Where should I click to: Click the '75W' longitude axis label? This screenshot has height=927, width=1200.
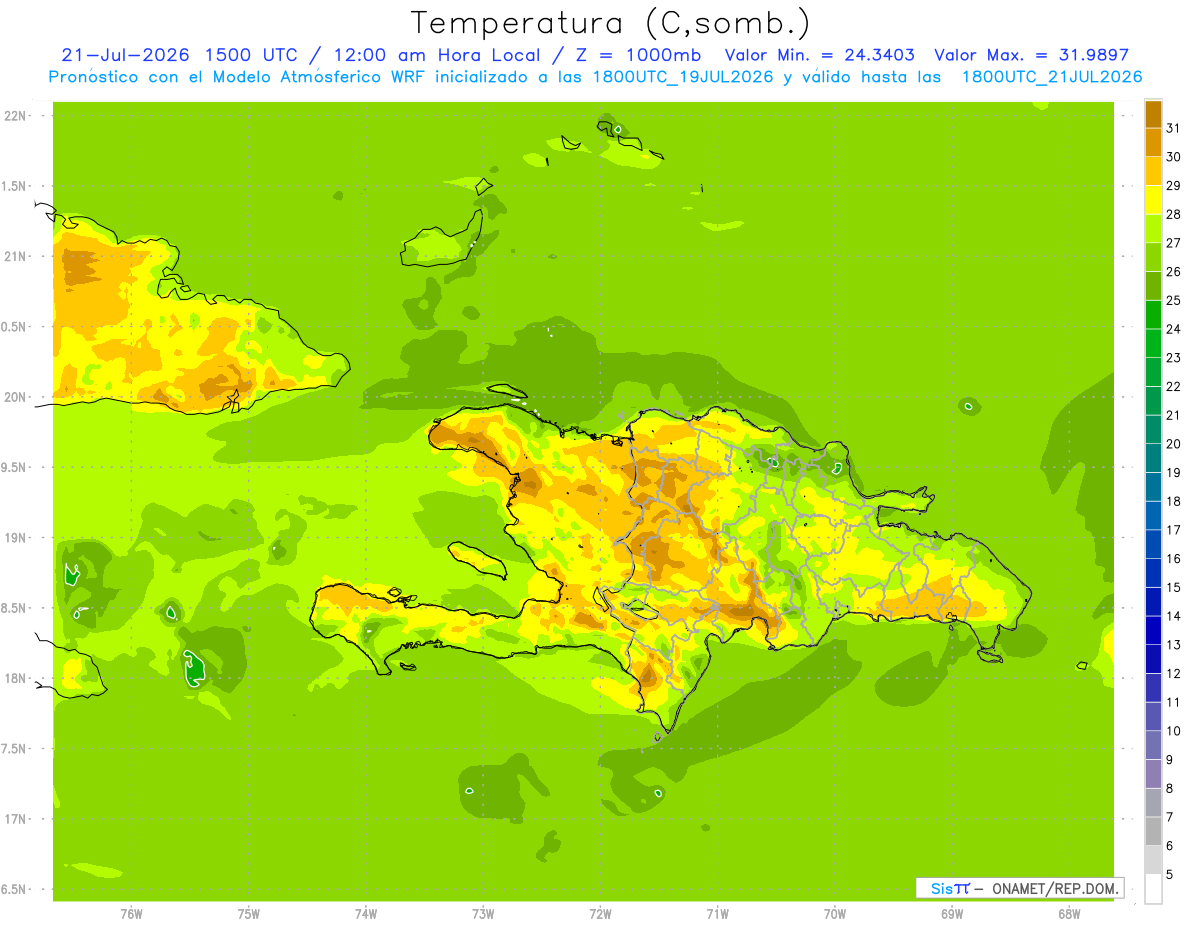click(x=249, y=914)
